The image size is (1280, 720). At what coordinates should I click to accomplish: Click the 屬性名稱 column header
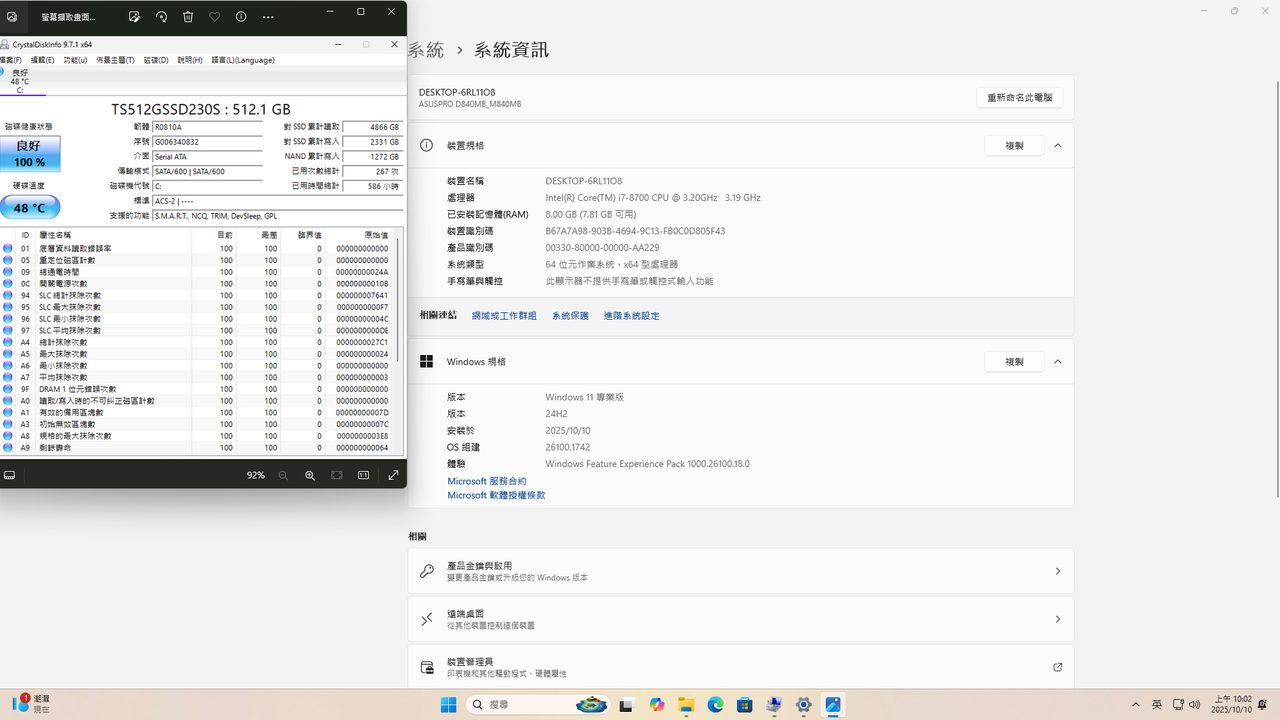click(x=55, y=235)
